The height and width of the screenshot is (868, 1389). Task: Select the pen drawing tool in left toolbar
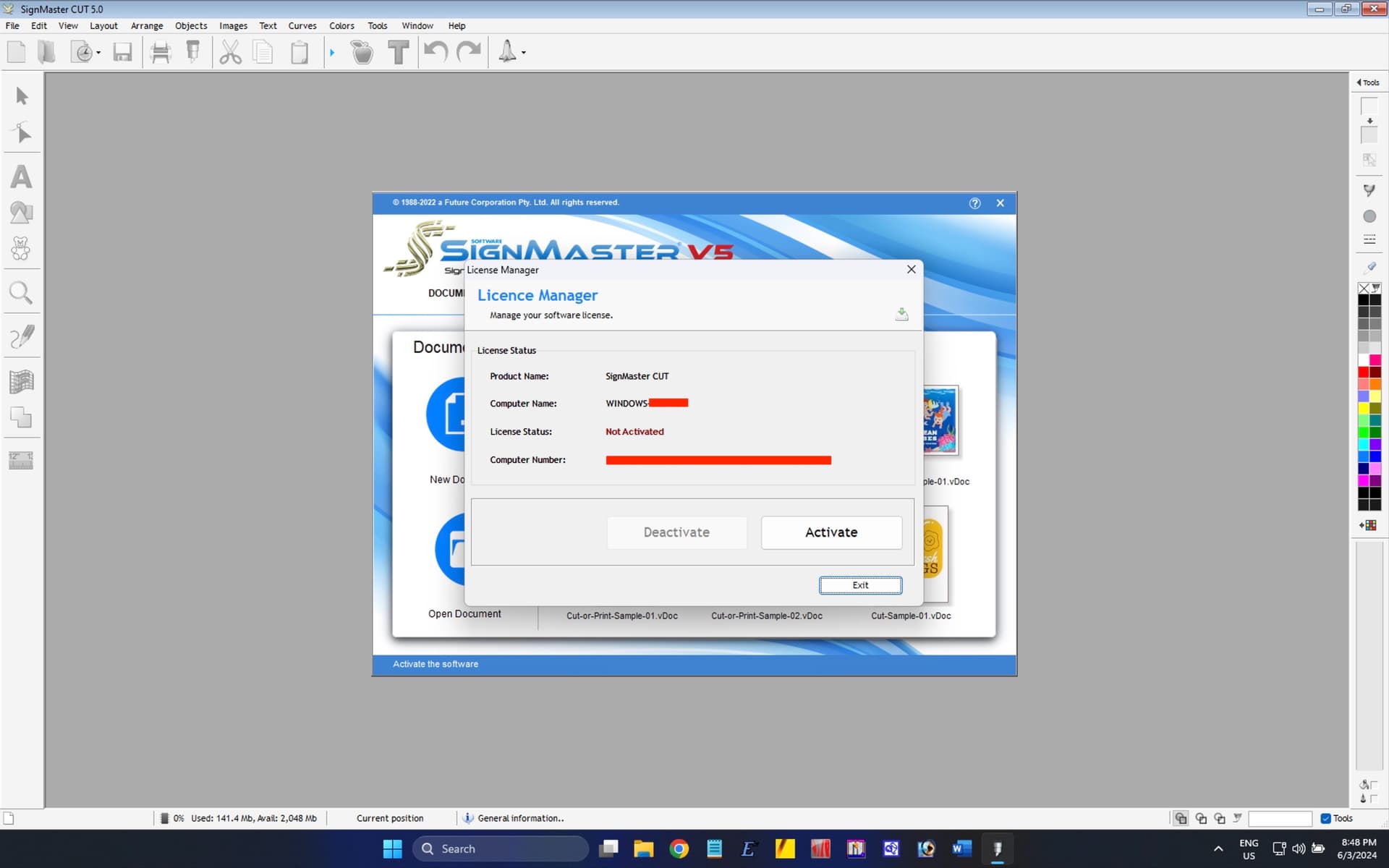(22, 336)
